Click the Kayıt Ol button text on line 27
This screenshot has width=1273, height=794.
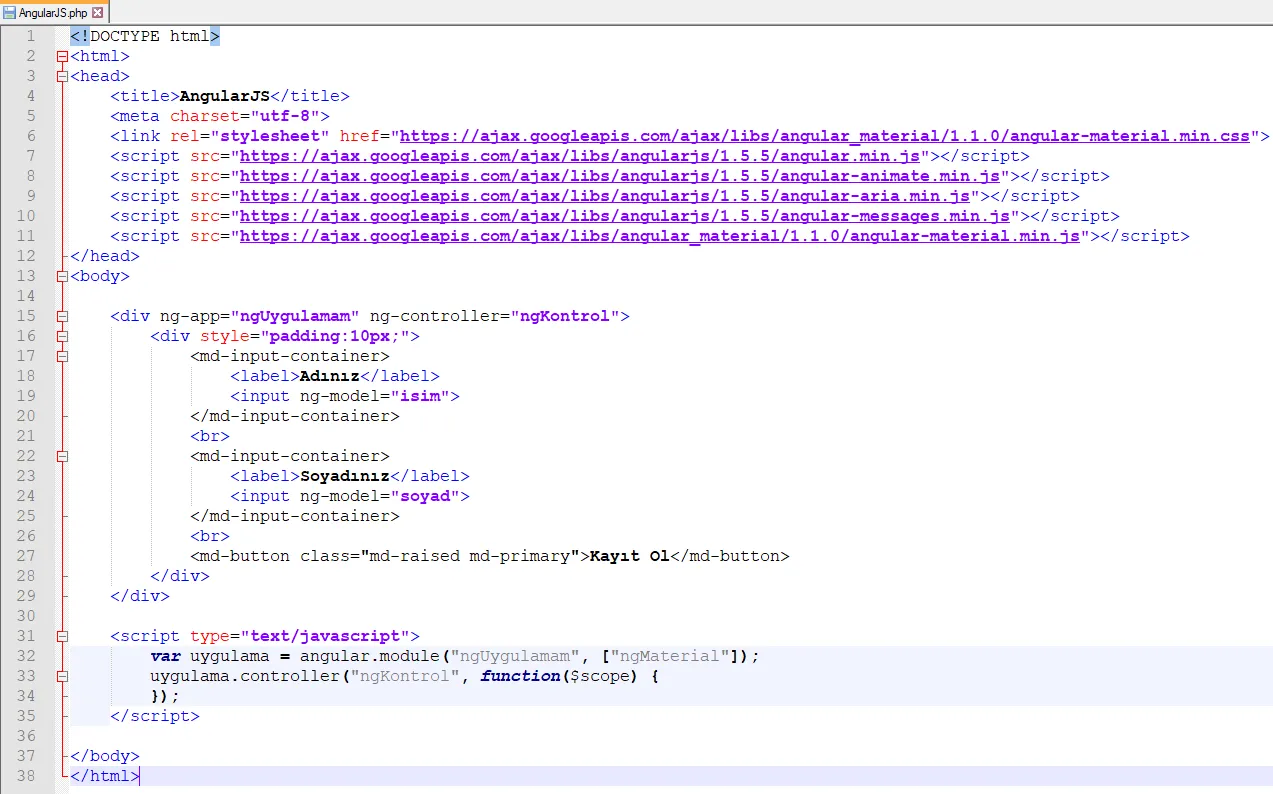(630, 556)
